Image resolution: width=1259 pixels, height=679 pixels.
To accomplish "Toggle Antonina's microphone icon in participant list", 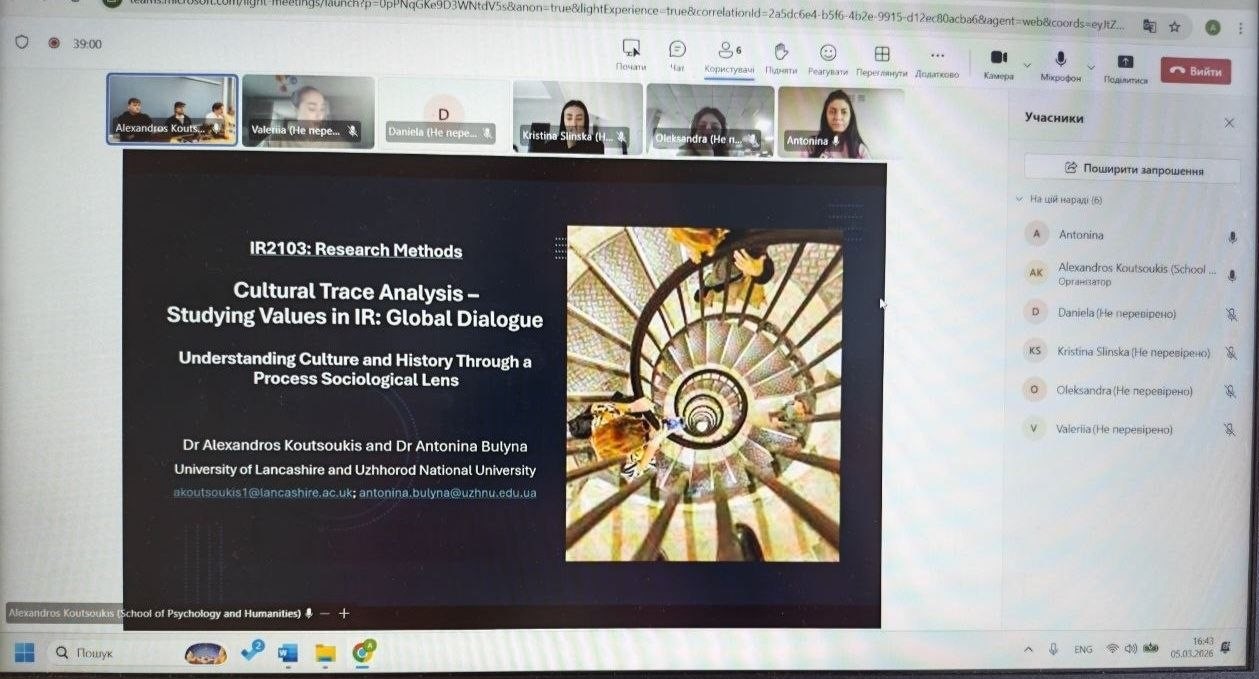I will tap(1232, 237).
